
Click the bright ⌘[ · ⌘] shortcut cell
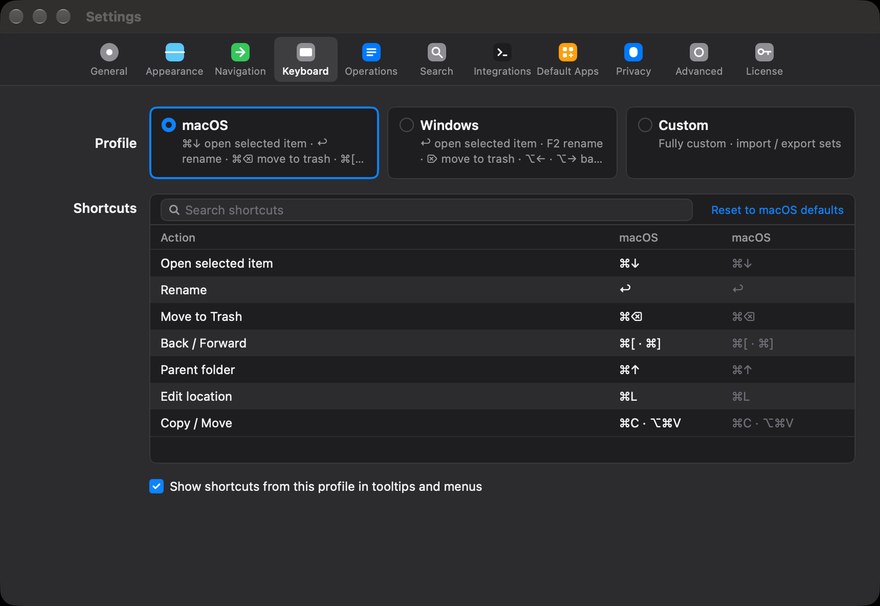pyautogui.click(x=640, y=343)
